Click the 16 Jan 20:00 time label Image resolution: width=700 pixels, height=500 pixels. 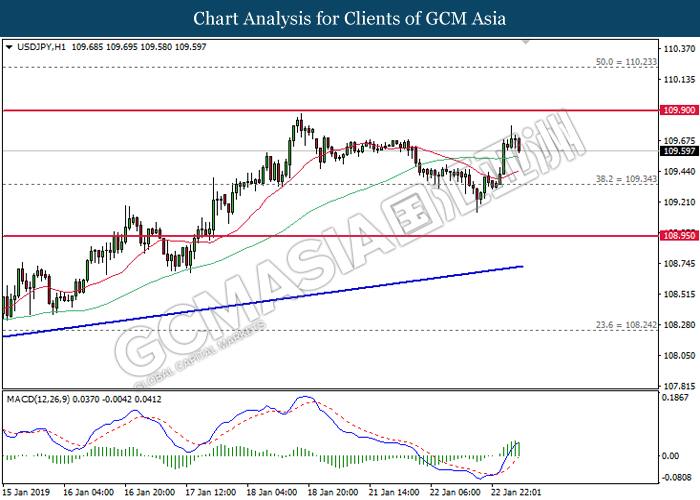tap(149, 492)
